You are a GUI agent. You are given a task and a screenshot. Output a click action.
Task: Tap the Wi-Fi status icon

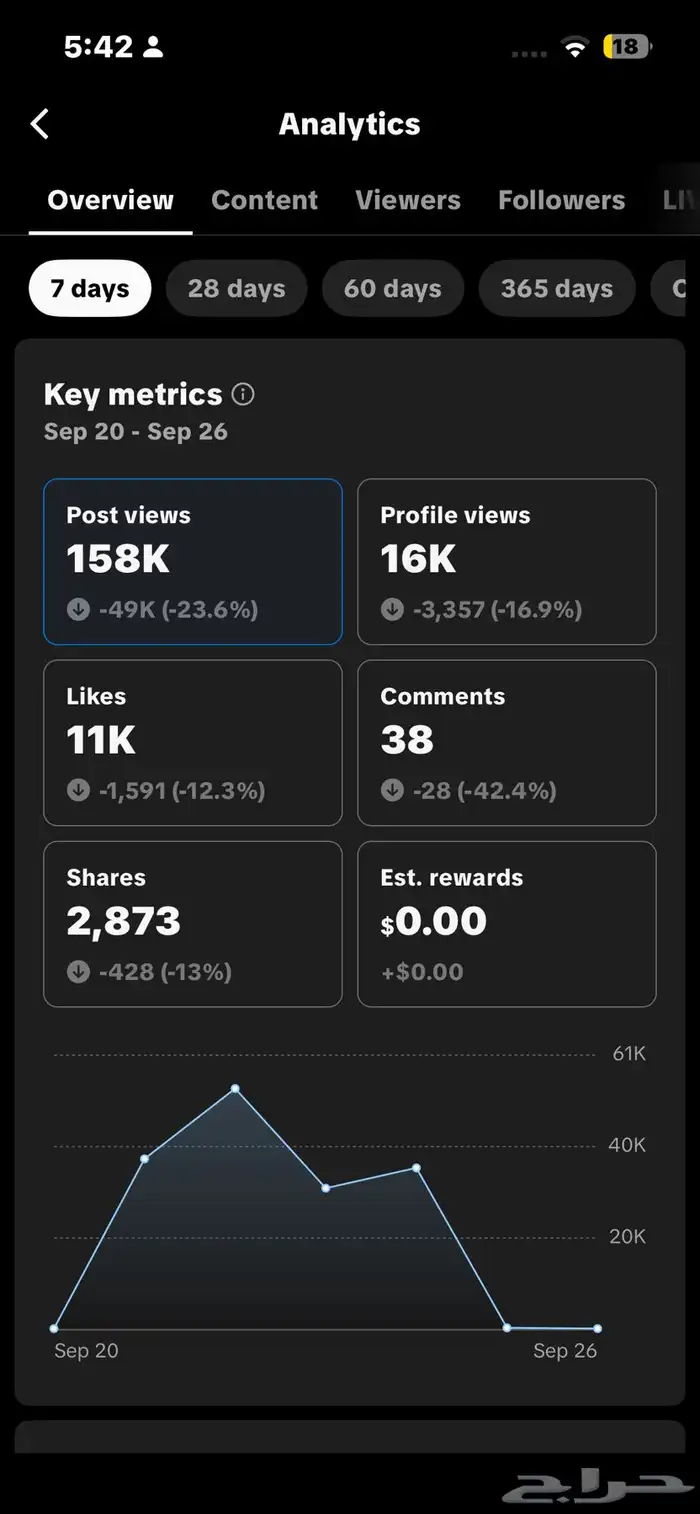(574, 47)
